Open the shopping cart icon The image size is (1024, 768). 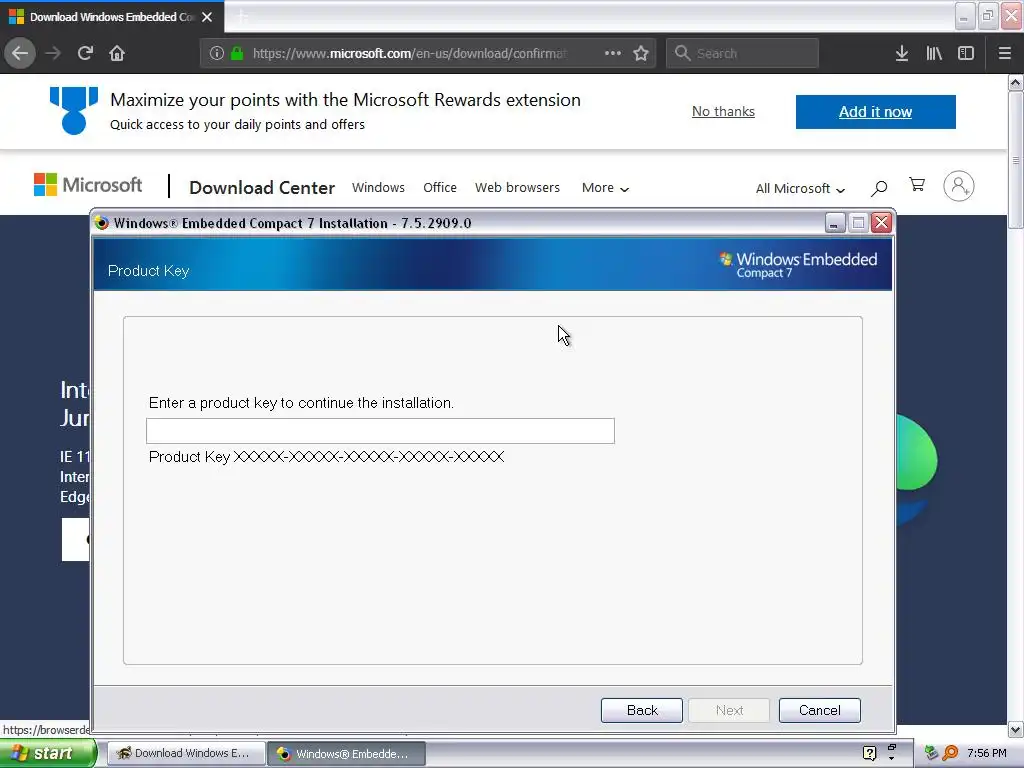(x=917, y=185)
